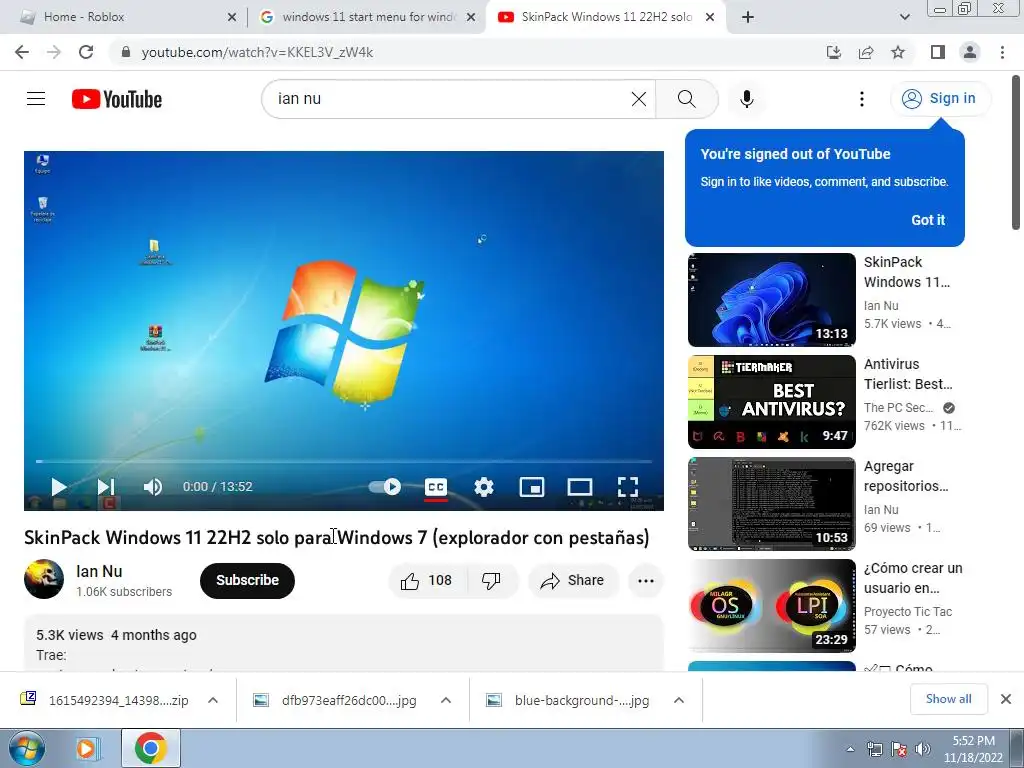Enable the miniplayer
Image resolution: width=1024 pixels, height=768 pixels.
tap(532, 487)
